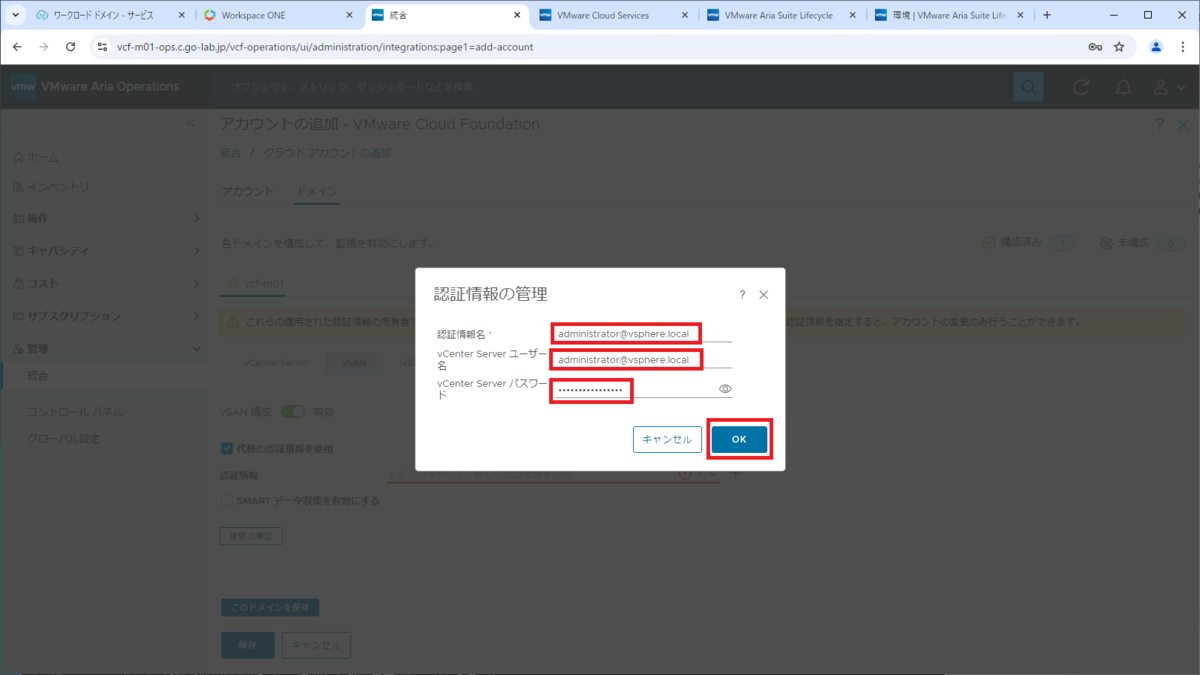Cancel the credential management dialog
Screen dimensions: 1200x675
coord(667,439)
